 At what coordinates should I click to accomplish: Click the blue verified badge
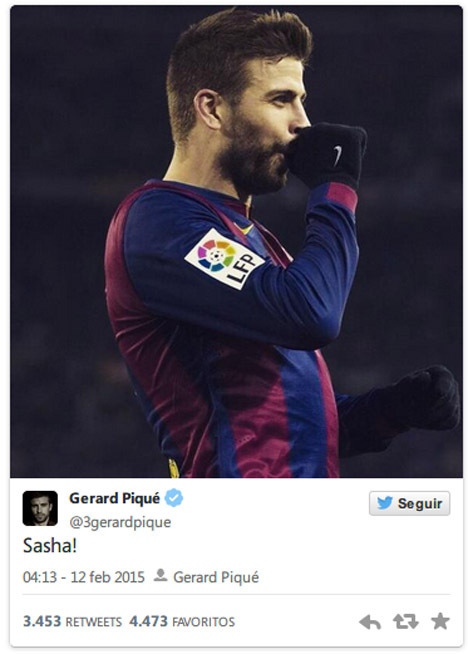click(x=174, y=498)
